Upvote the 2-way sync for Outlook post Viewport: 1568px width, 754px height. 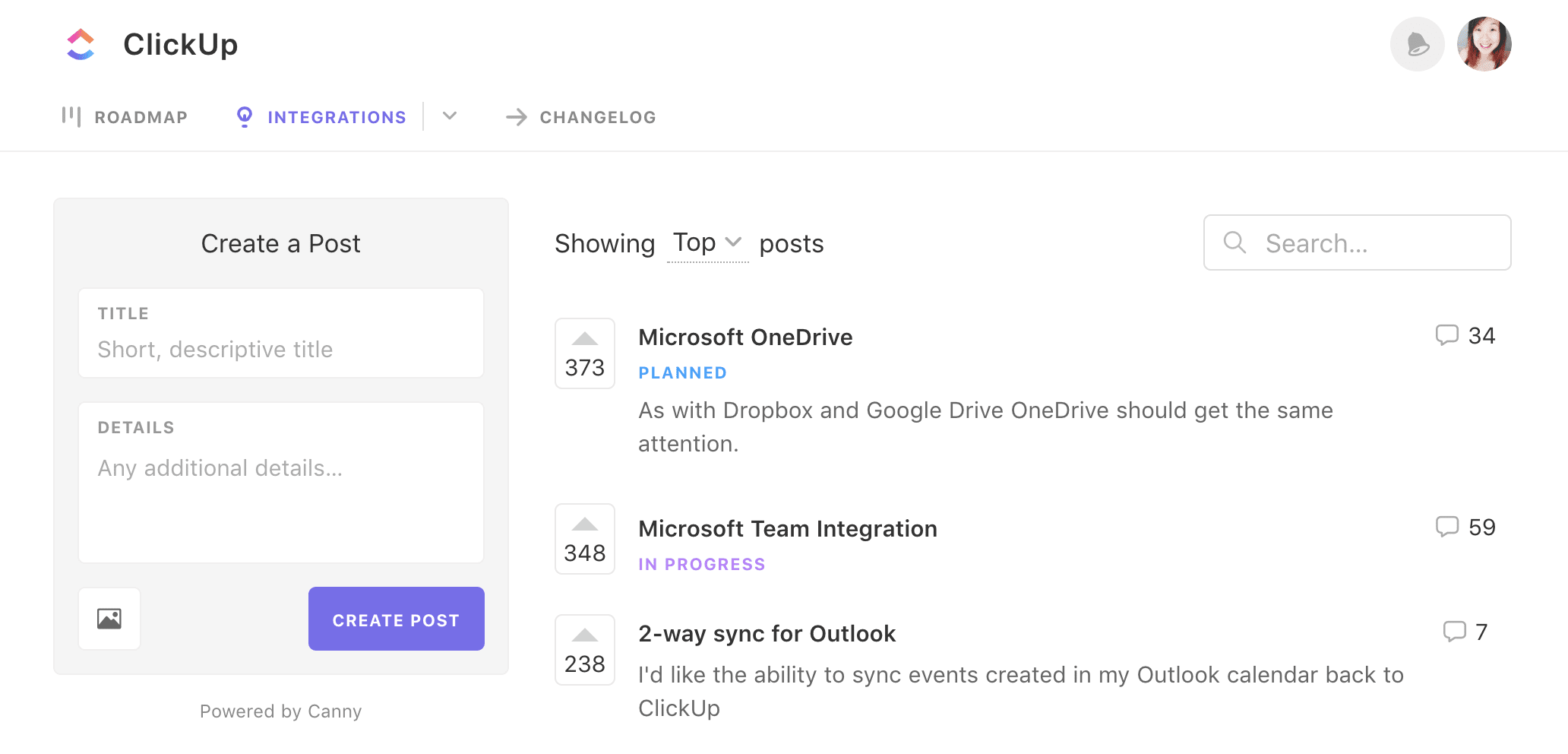click(x=585, y=650)
